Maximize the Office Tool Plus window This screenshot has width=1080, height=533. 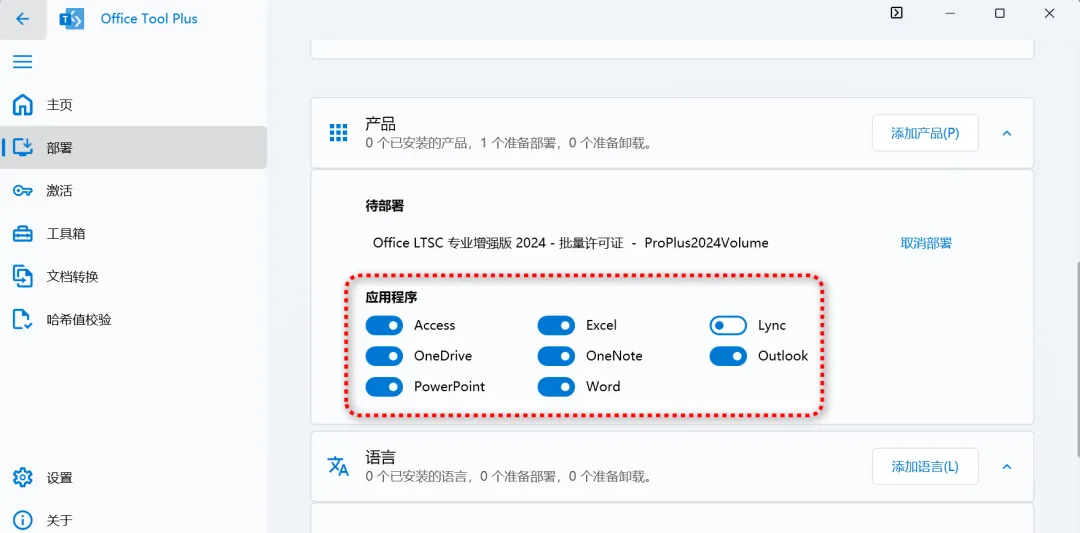[x=999, y=13]
